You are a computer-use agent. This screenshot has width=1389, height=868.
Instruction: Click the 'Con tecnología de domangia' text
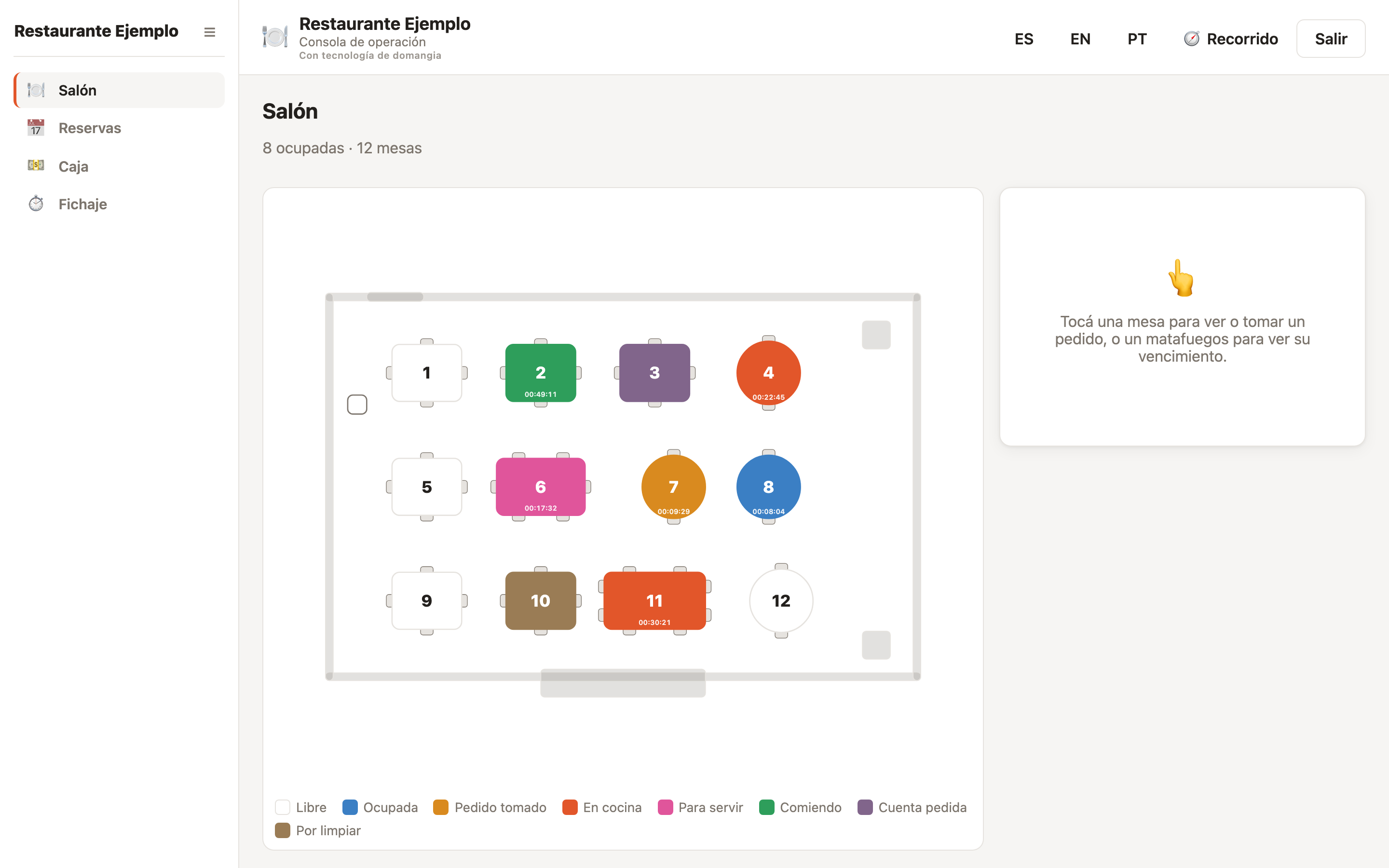click(x=370, y=55)
